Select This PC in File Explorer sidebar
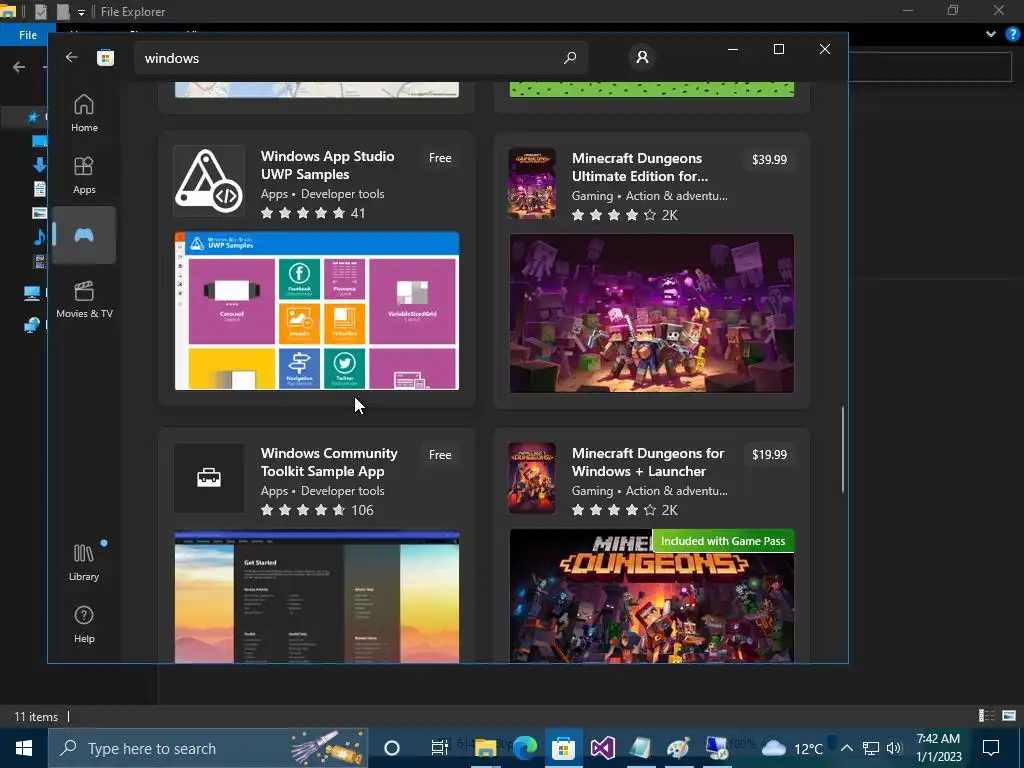 tap(32, 293)
